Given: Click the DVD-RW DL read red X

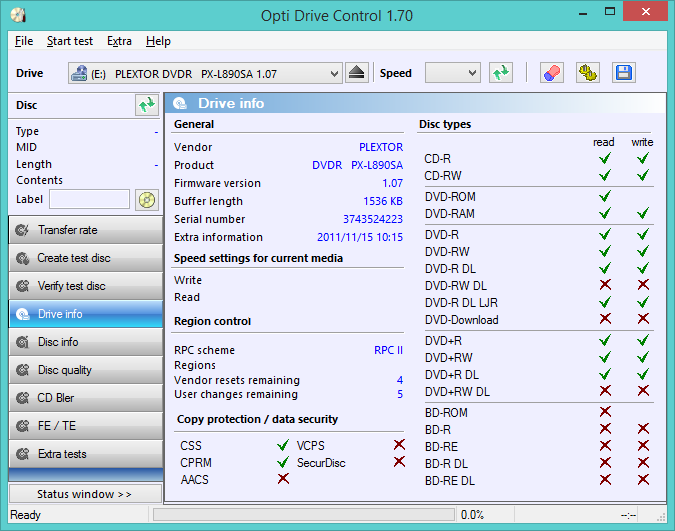Looking at the screenshot, I should point(605,284).
